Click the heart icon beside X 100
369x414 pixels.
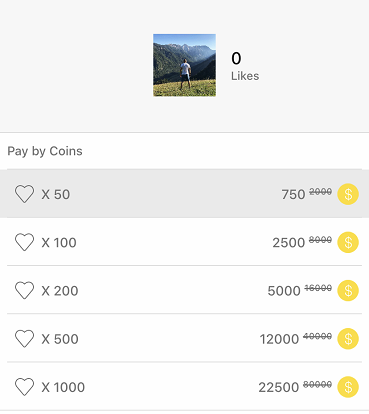tap(24, 242)
